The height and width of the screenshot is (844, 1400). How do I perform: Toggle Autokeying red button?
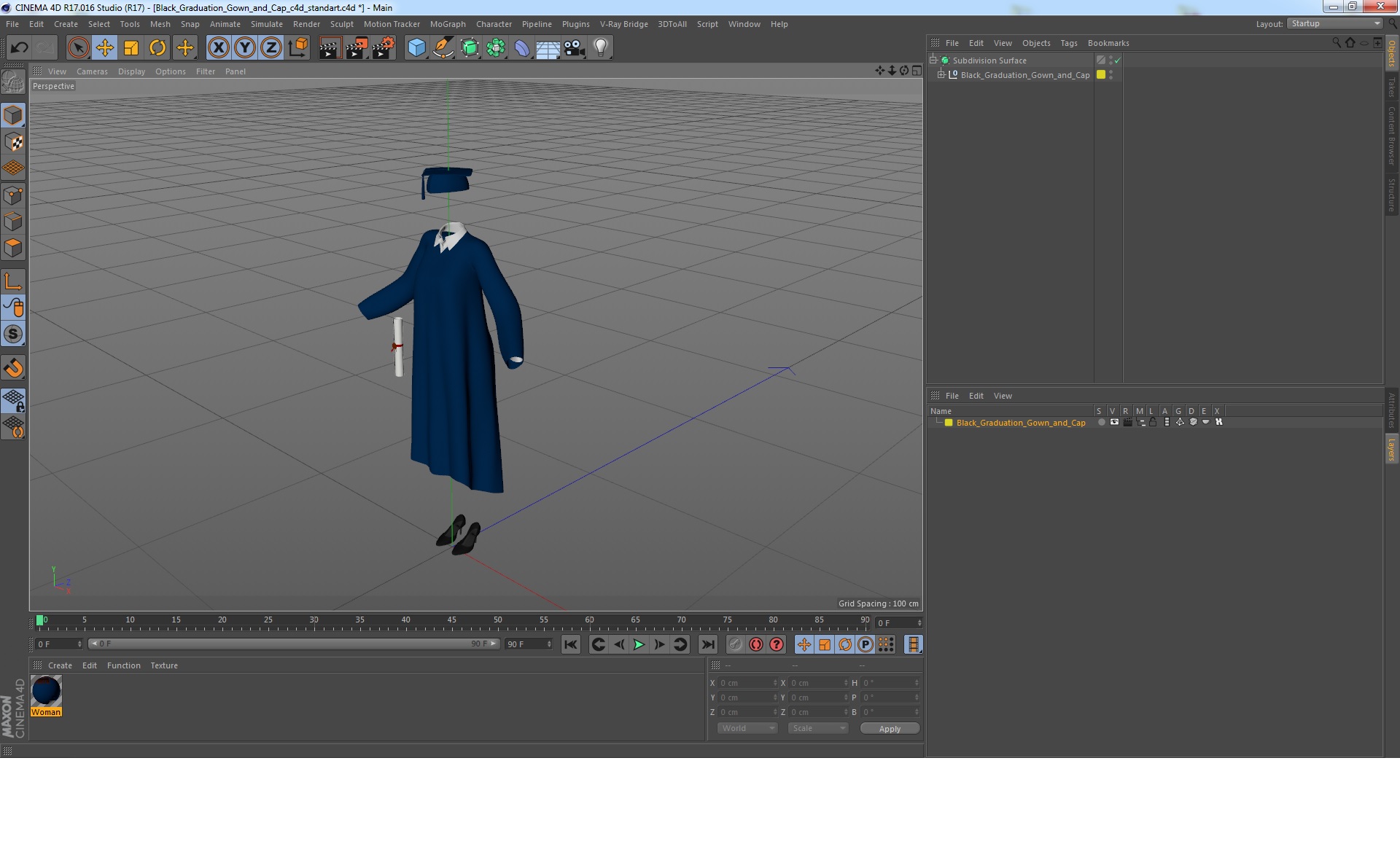coord(756,644)
